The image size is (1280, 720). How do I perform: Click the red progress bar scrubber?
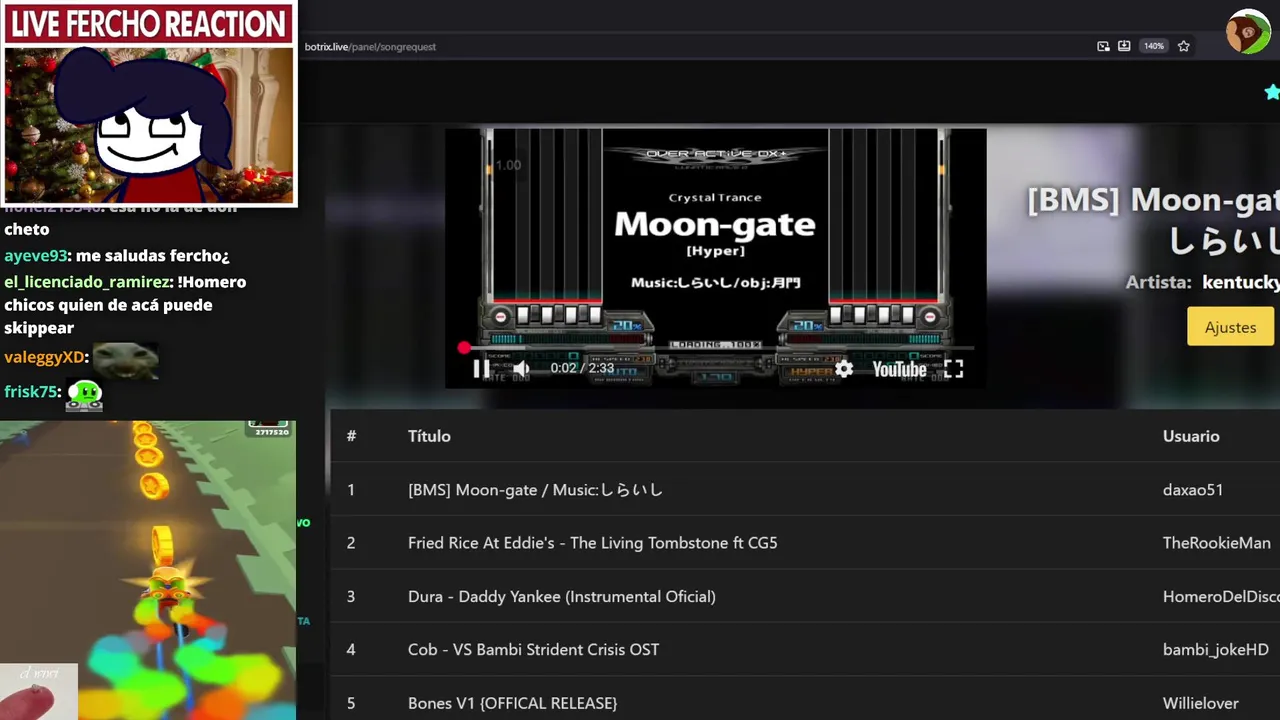464,348
